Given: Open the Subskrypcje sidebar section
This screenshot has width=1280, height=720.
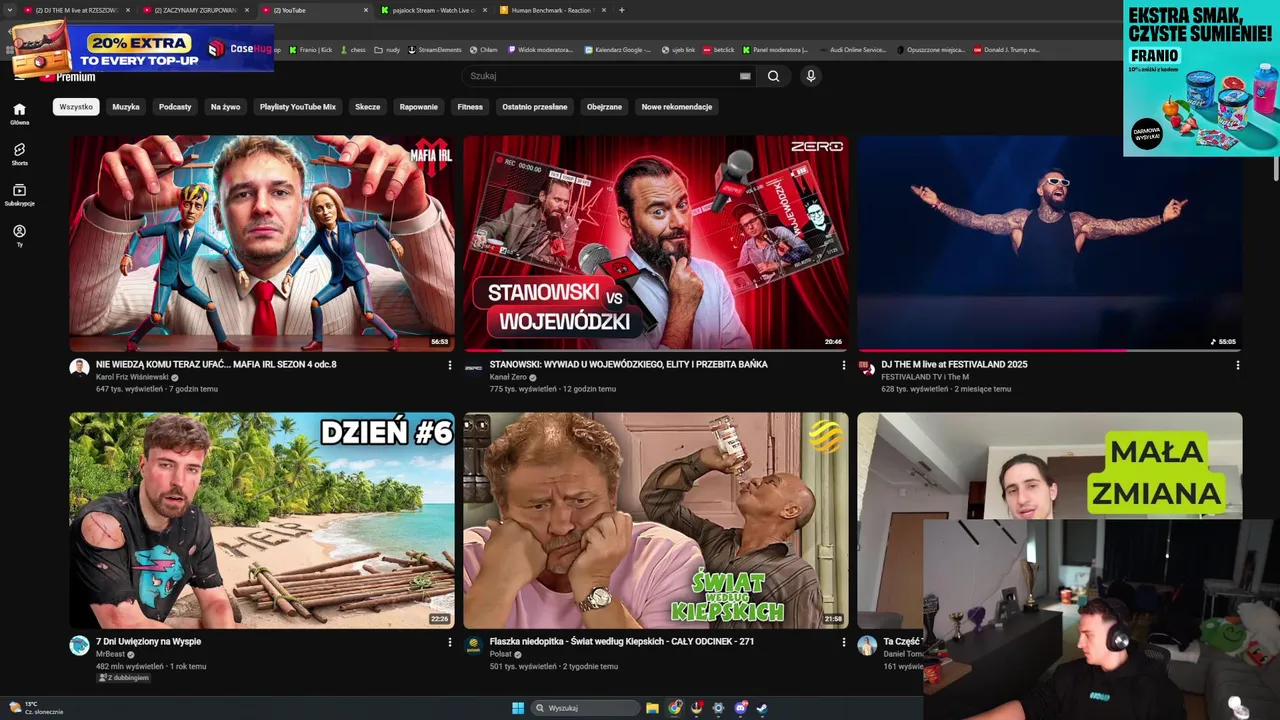Looking at the screenshot, I should (19, 195).
